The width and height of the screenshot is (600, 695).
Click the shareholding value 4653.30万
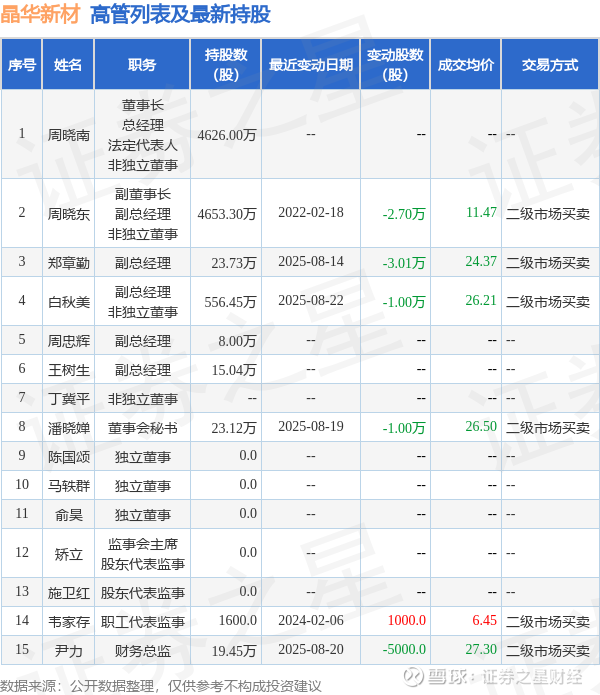227,214
